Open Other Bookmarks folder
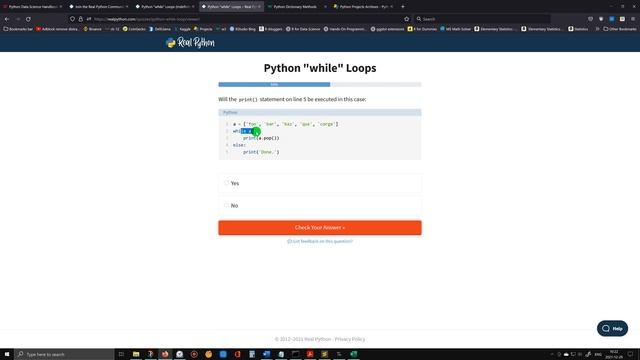640x360 pixels. coord(620,29)
